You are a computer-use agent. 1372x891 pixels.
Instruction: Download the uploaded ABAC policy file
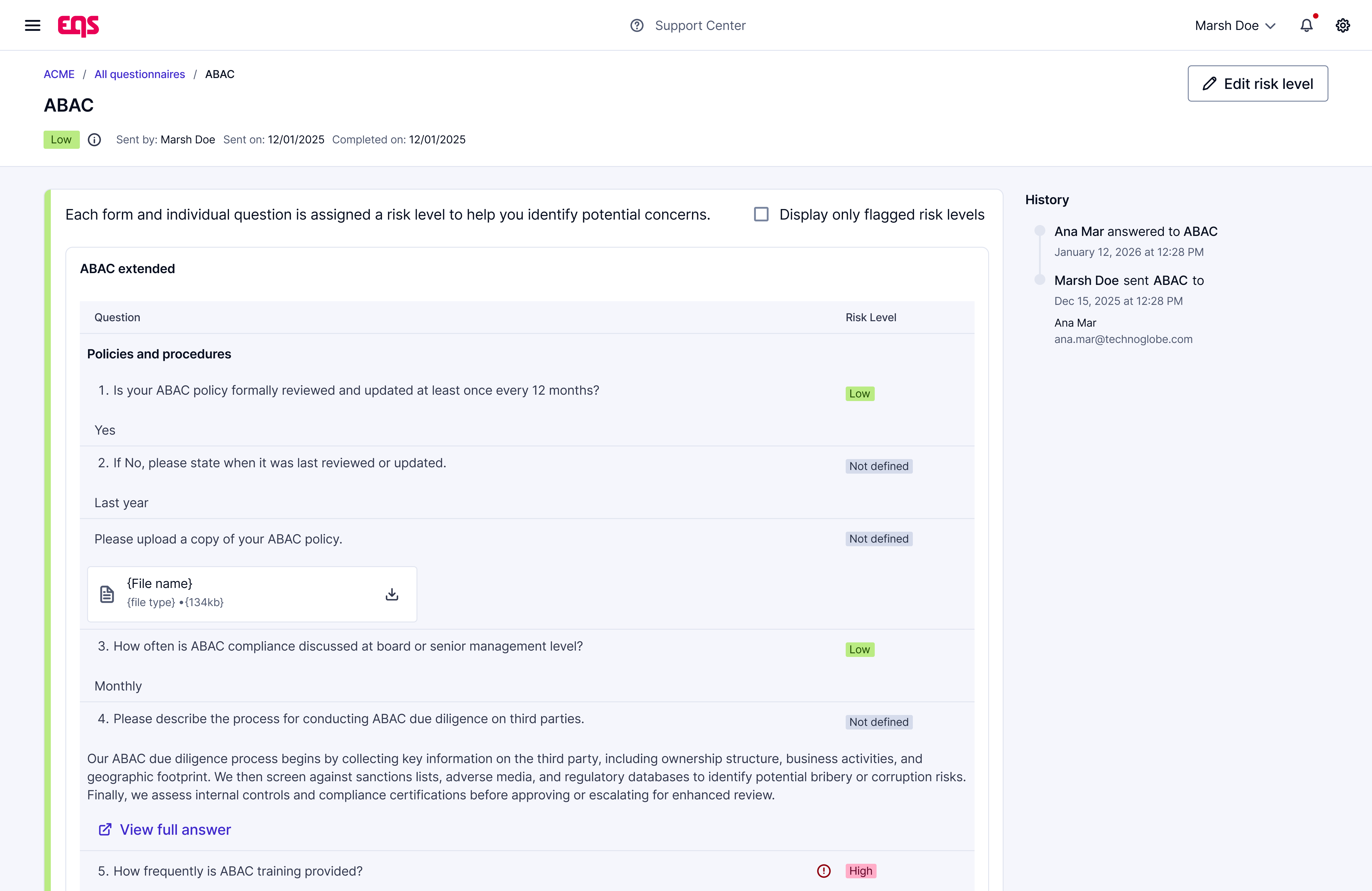pos(392,594)
